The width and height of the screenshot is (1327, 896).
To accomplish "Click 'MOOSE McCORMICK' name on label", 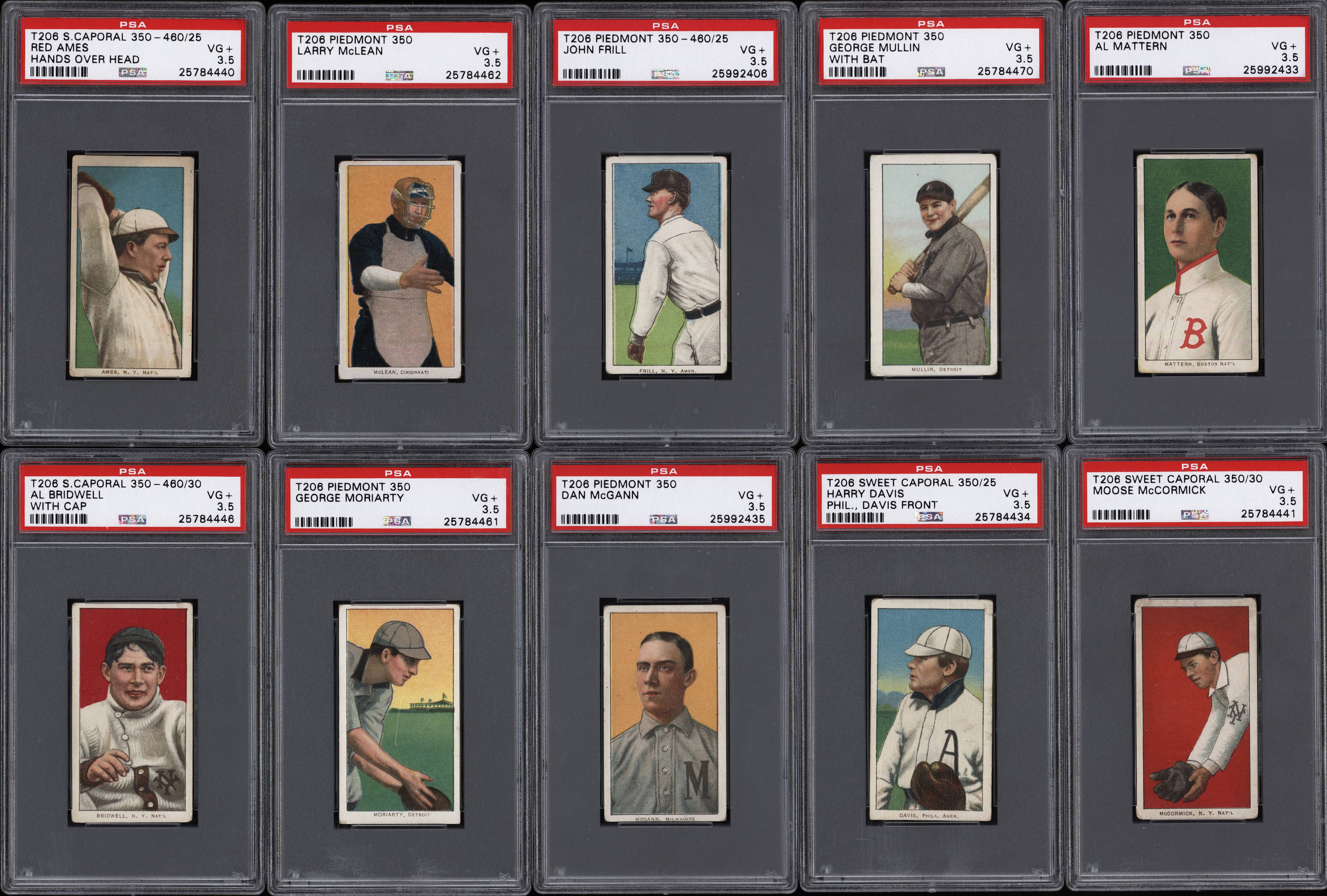I will pyautogui.click(x=1149, y=490).
